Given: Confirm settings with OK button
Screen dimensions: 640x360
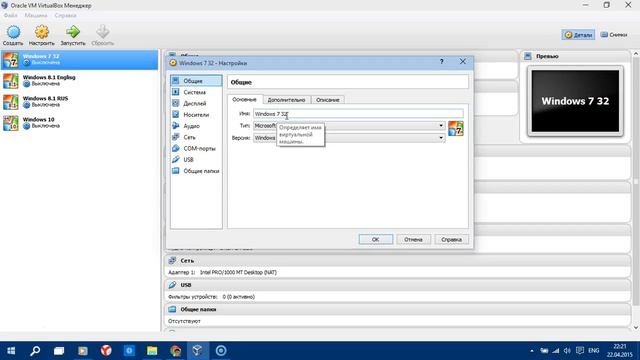Looking at the screenshot, I should pyautogui.click(x=376, y=240).
